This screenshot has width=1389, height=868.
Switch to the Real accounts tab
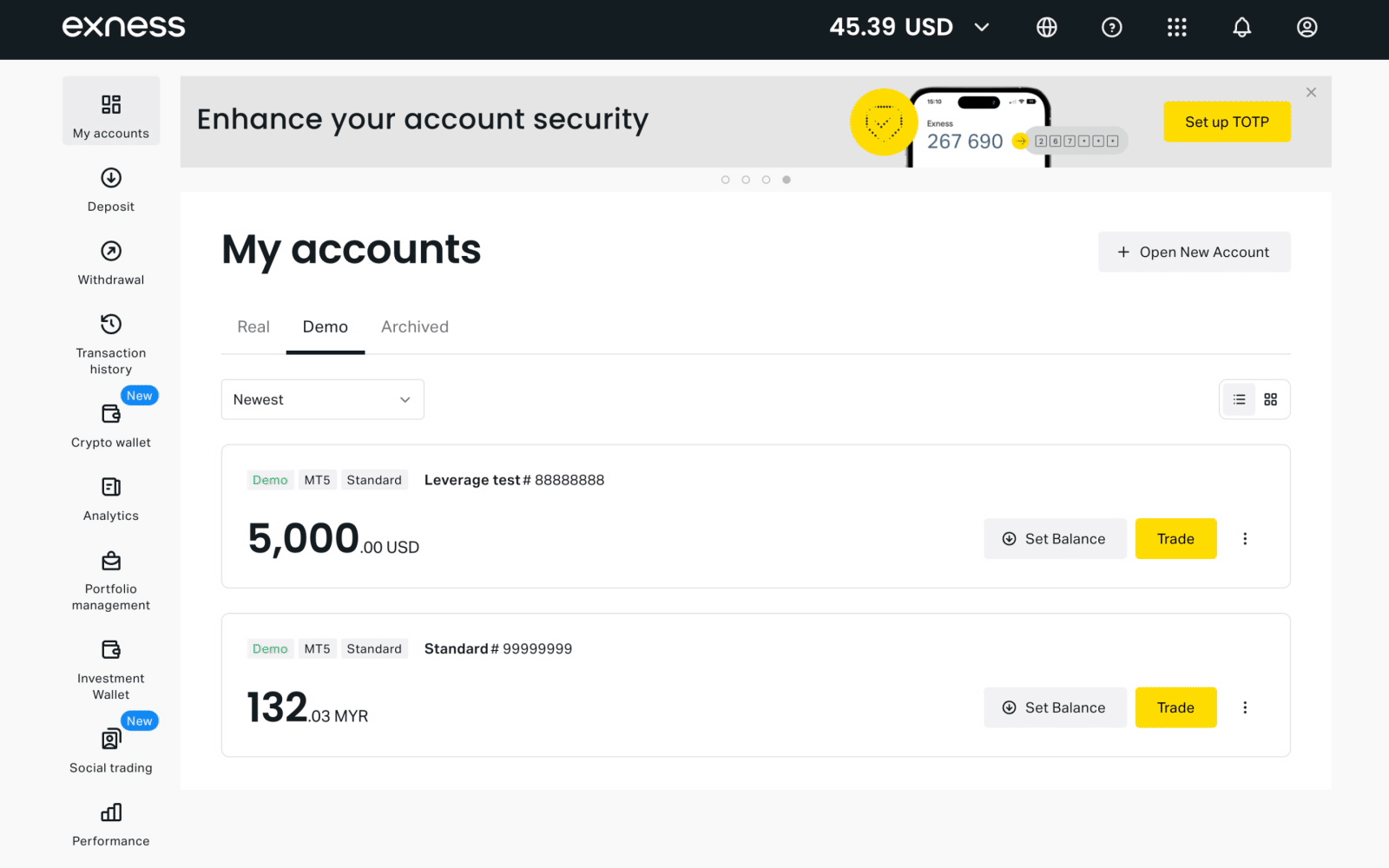(x=253, y=327)
